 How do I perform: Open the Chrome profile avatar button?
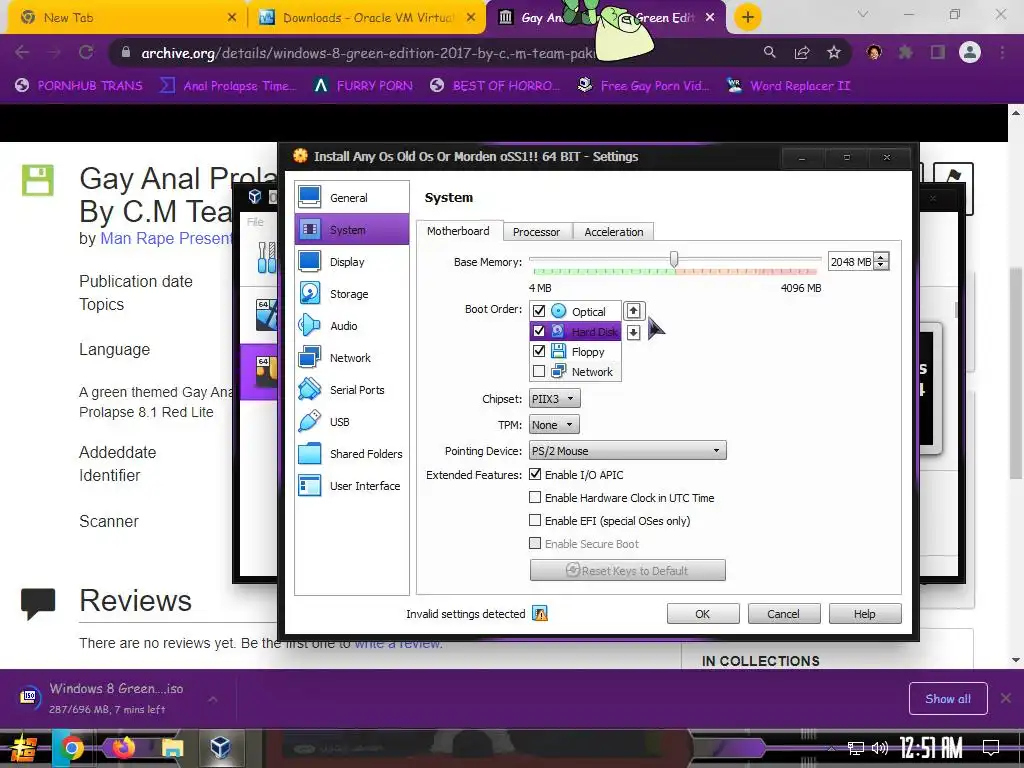tap(970, 52)
